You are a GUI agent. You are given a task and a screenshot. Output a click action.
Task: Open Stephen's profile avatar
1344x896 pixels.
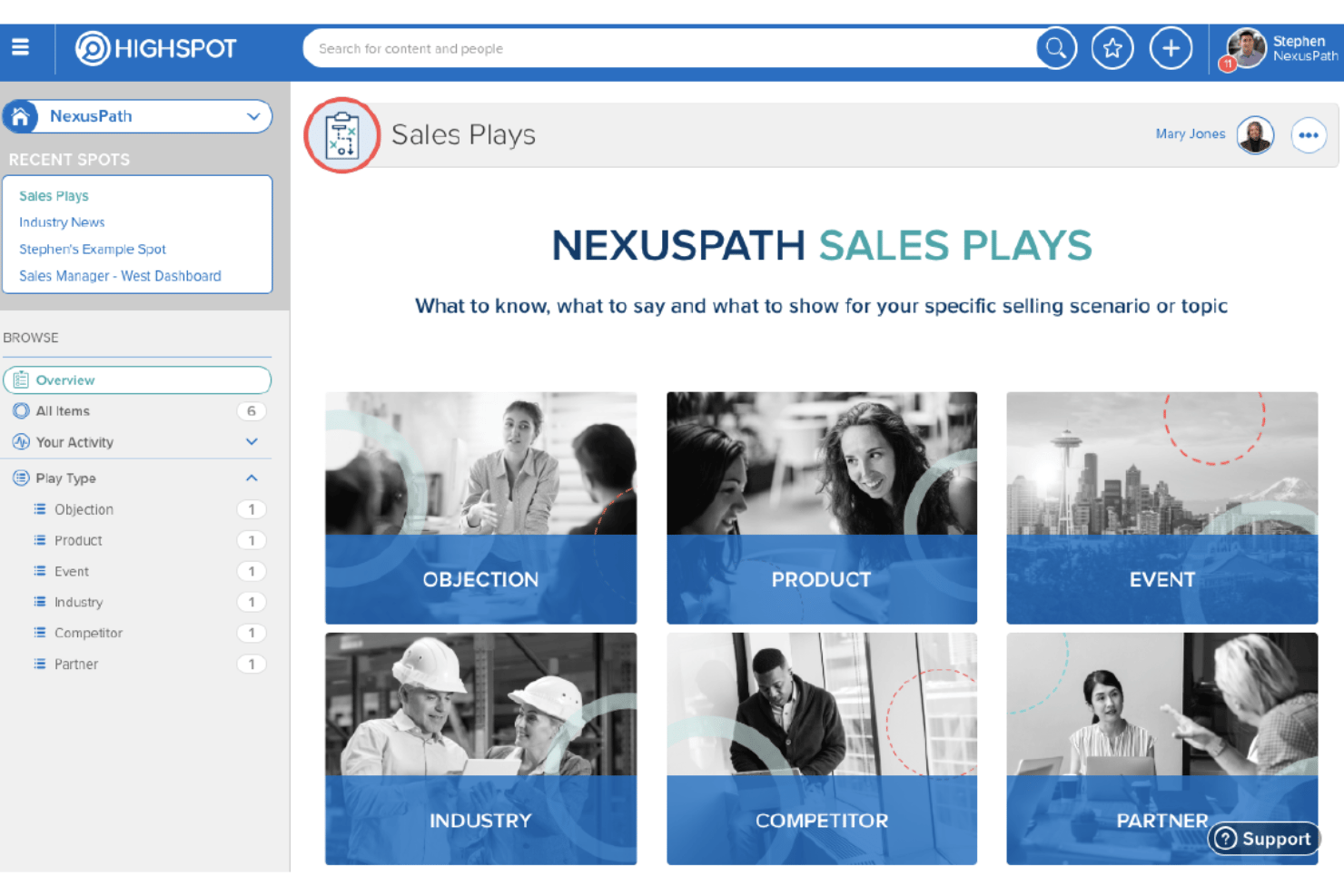1247,47
